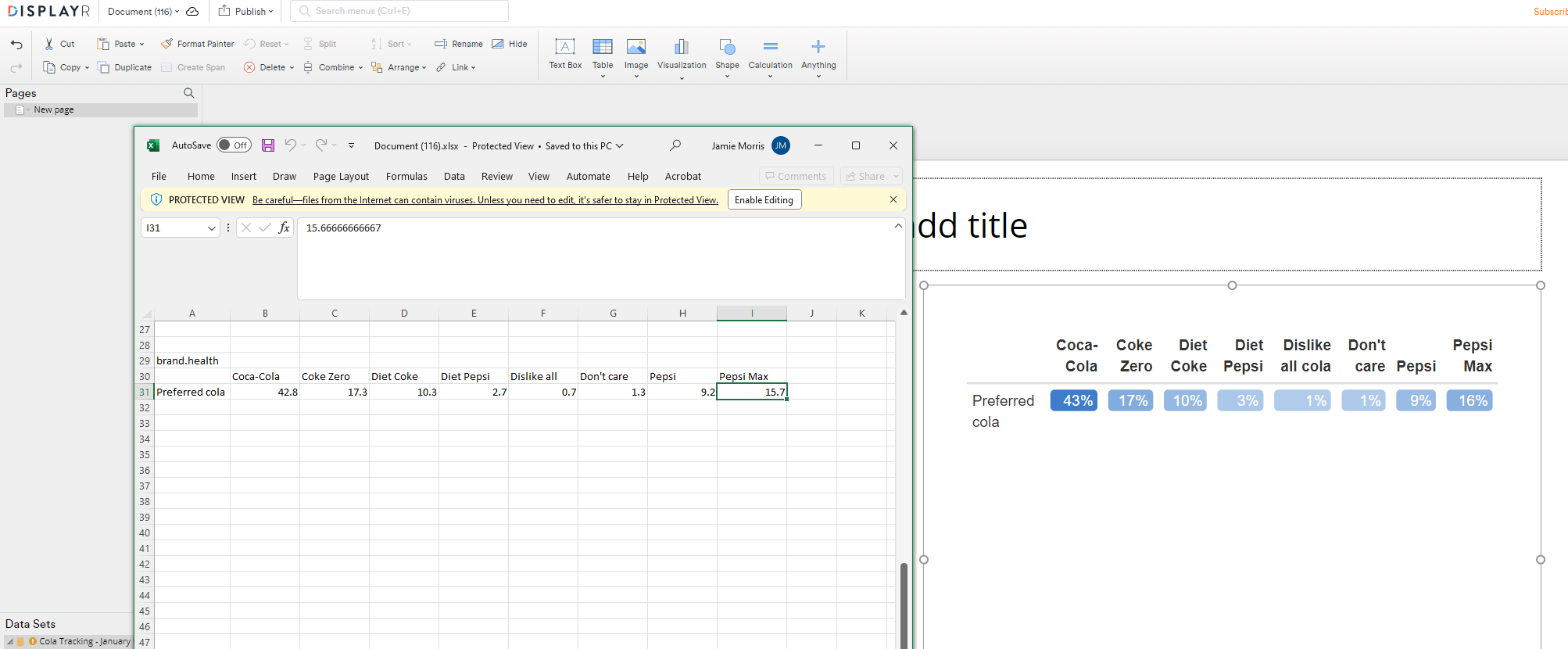Customize Excel Quick Access Toolbar dropdown
Screen dimensions: 1568x649
pyautogui.click(x=351, y=145)
